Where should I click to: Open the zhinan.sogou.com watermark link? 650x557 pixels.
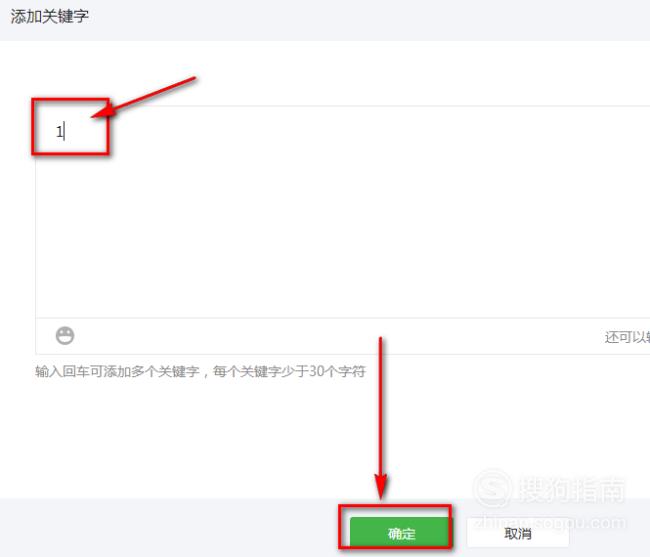(x=549, y=522)
